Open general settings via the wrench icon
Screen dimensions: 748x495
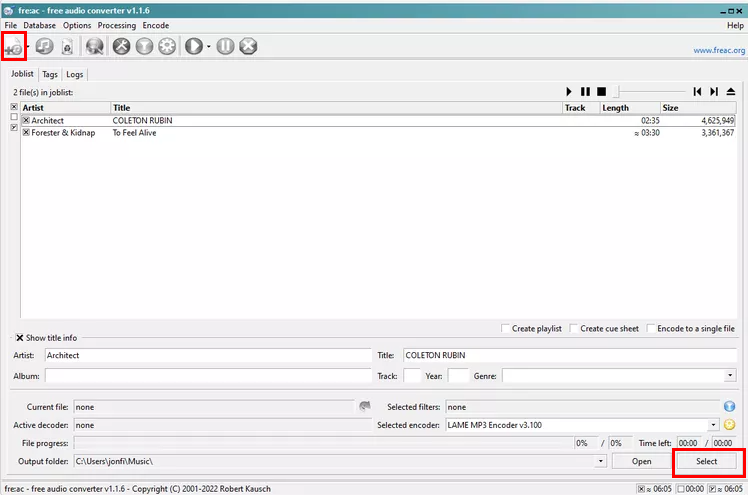point(122,46)
